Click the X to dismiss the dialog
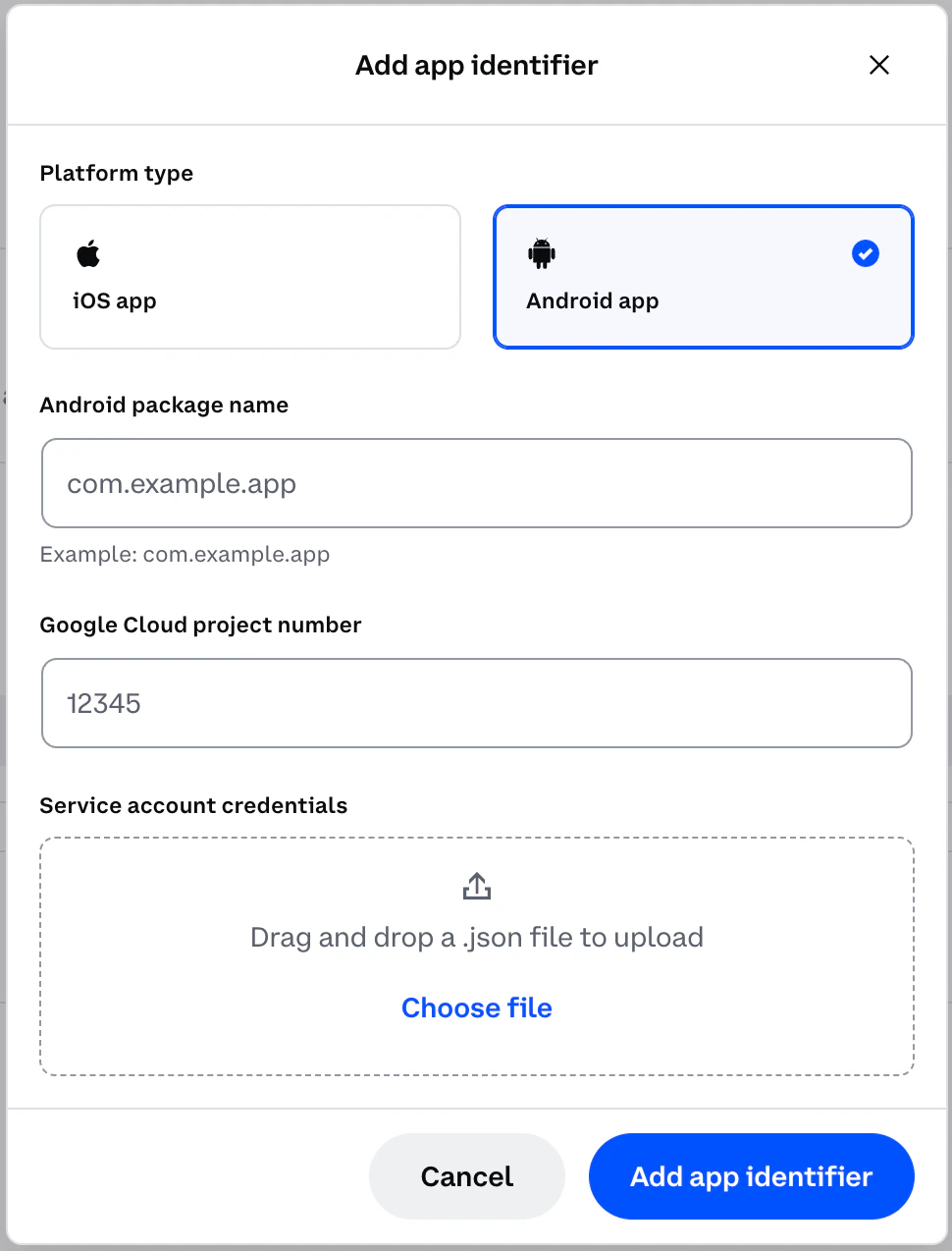Viewport: 952px width, 1251px height. (x=878, y=65)
